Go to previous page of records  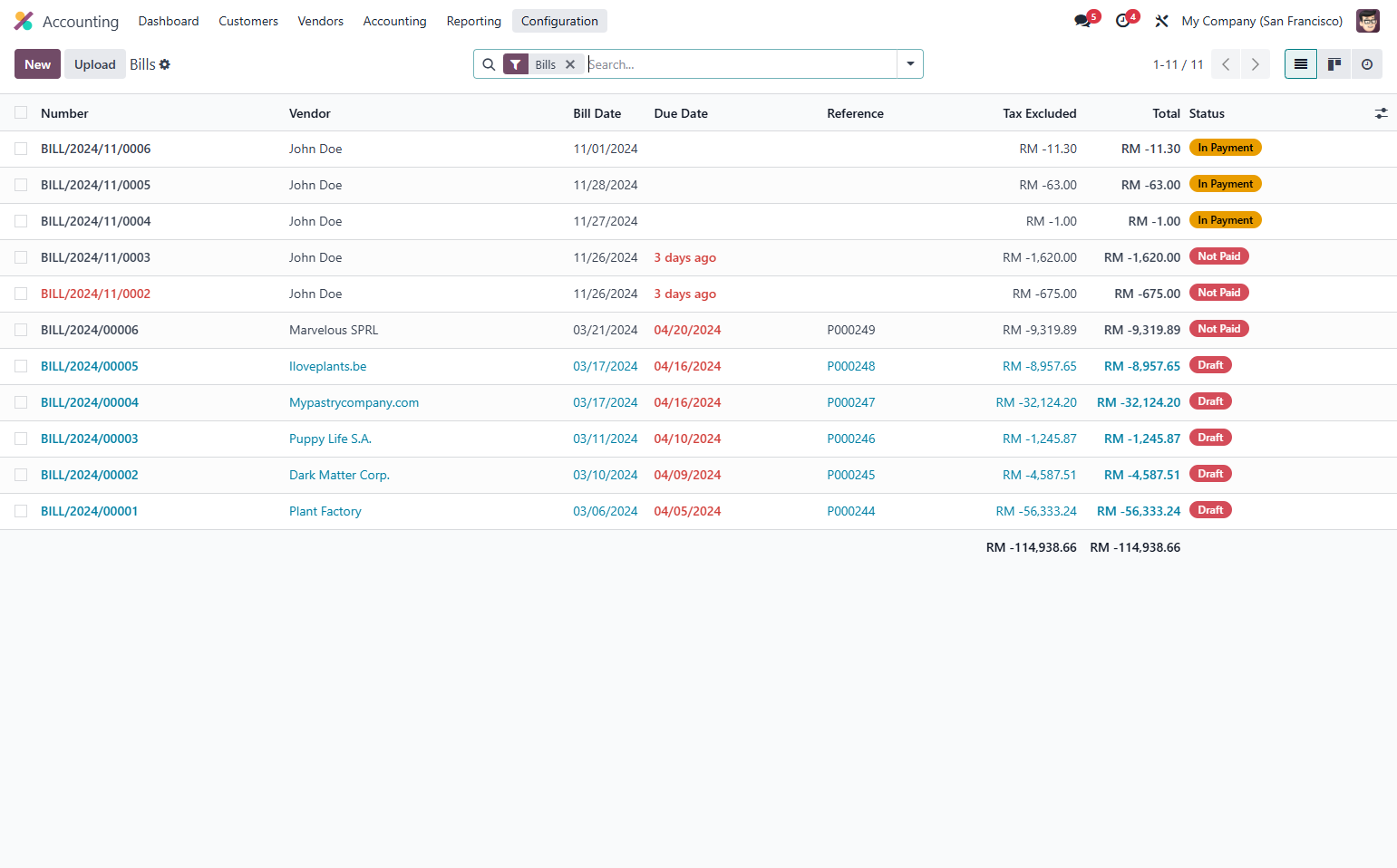click(1226, 64)
